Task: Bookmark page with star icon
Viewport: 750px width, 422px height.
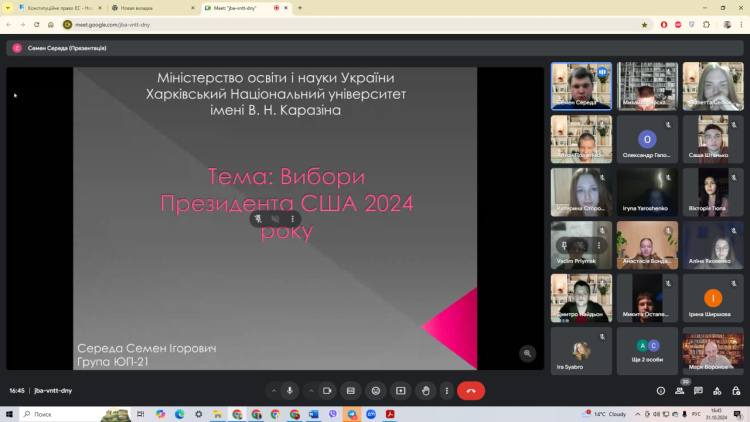Action: pos(644,25)
